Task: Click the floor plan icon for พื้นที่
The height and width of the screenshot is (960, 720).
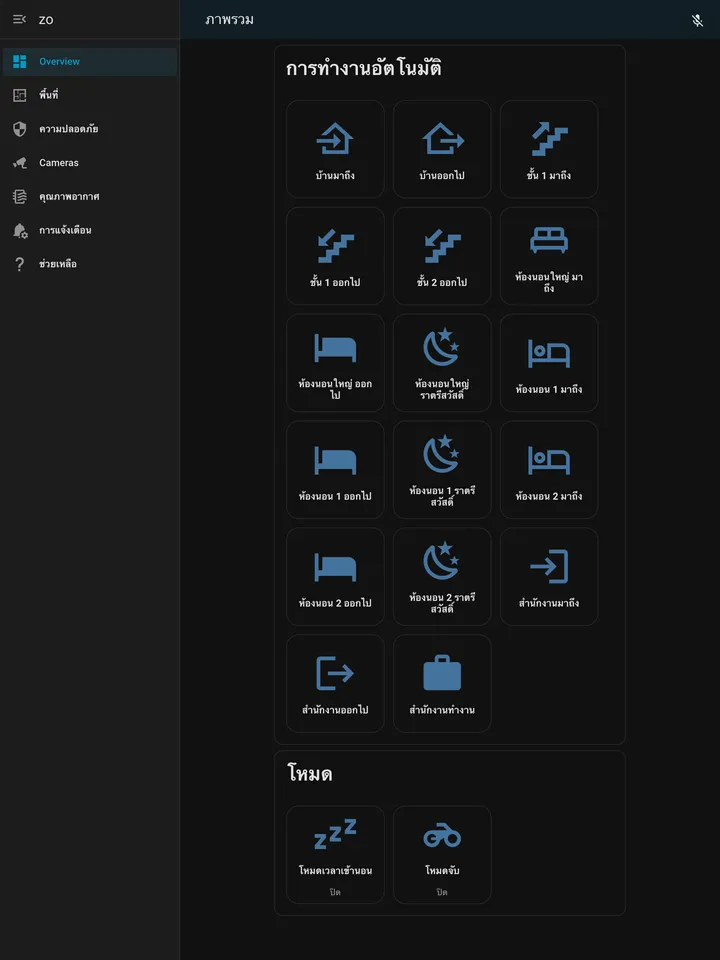Action: (20, 96)
